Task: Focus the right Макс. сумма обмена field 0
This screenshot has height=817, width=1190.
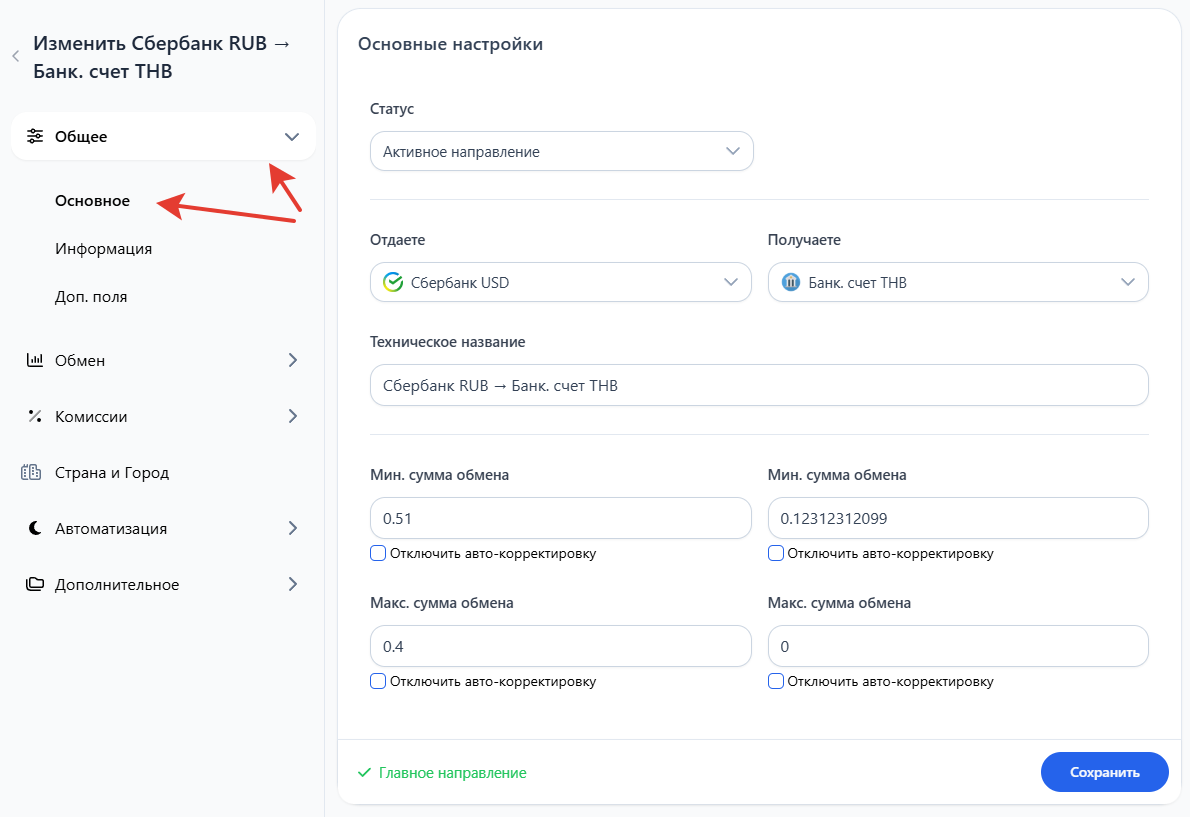Action: coord(958,646)
